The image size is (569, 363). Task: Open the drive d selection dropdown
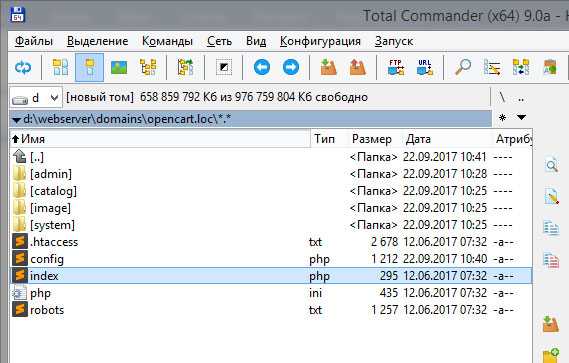pos(36,98)
